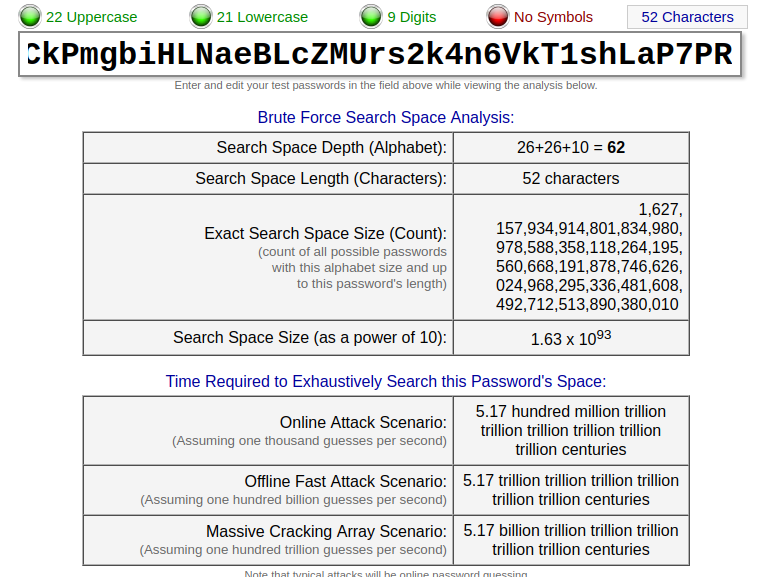760x577 pixels.
Task: Click 'Assuming one thousand guesses per second' note
Action: [309, 441]
